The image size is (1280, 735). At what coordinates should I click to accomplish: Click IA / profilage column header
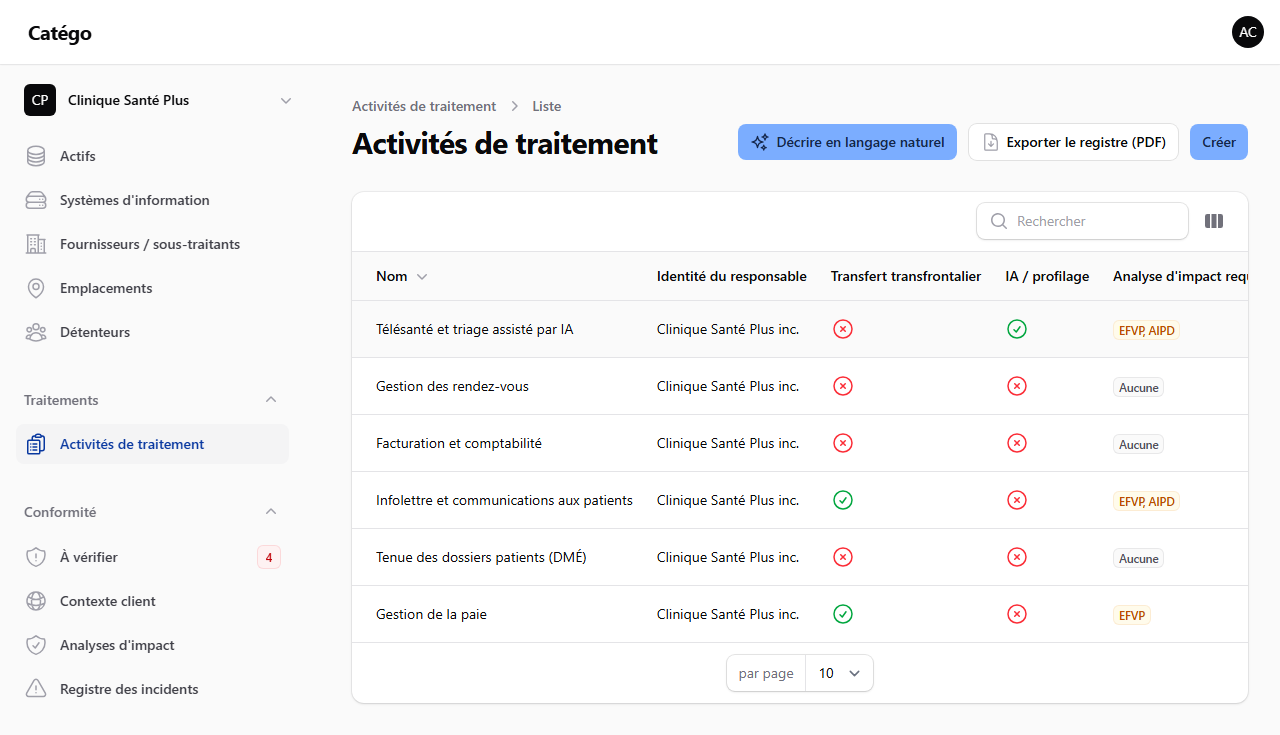tap(1047, 277)
